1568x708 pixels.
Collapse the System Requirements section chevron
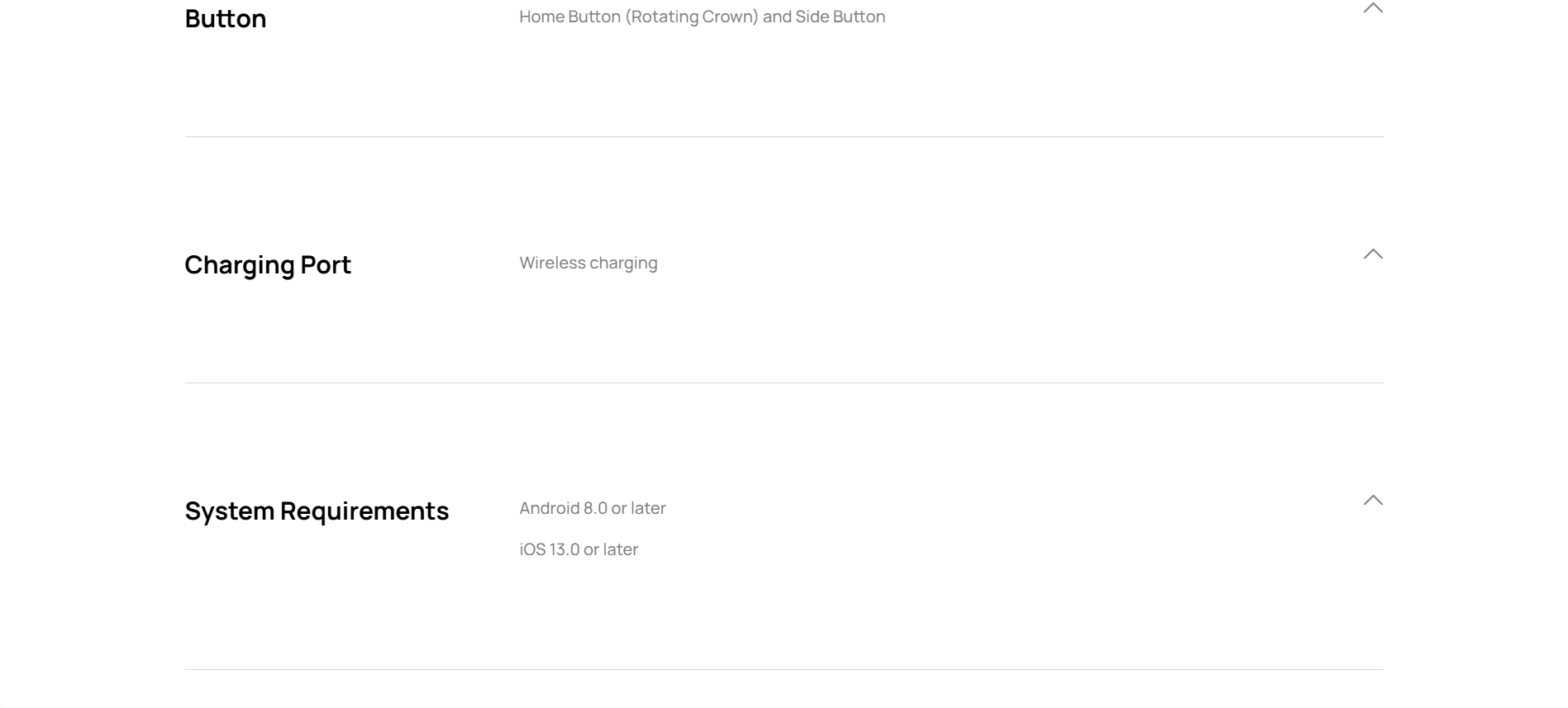[x=1372, y=501]
